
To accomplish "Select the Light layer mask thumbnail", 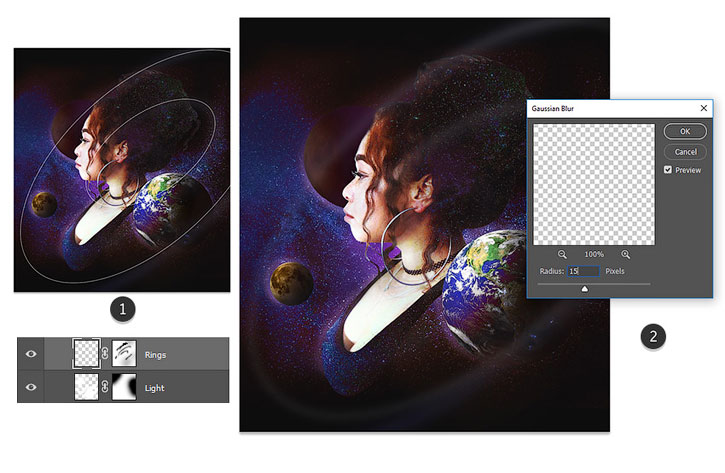I will pos(124,387).
